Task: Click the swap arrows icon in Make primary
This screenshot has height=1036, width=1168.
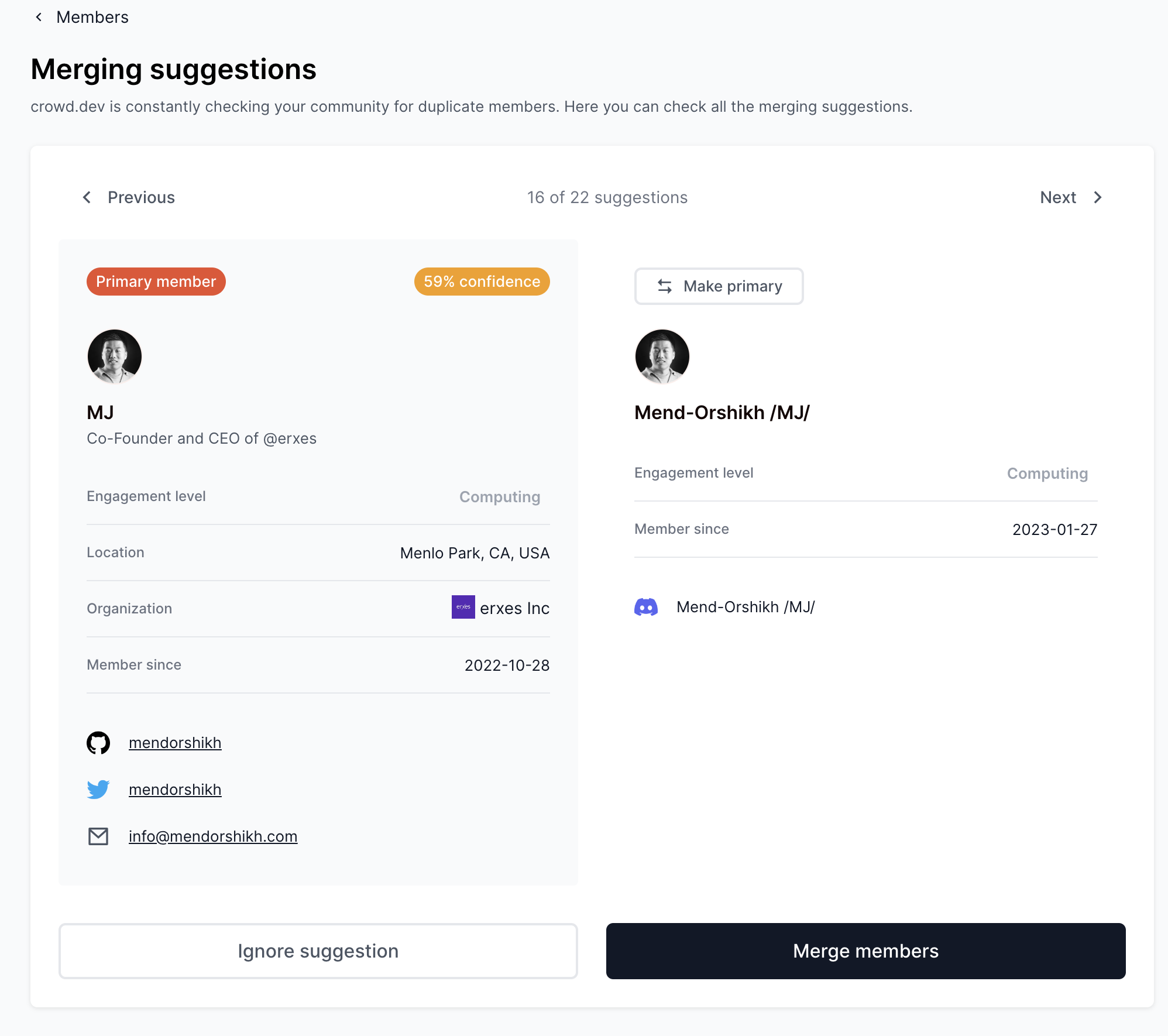Action: tap(665, 286)
